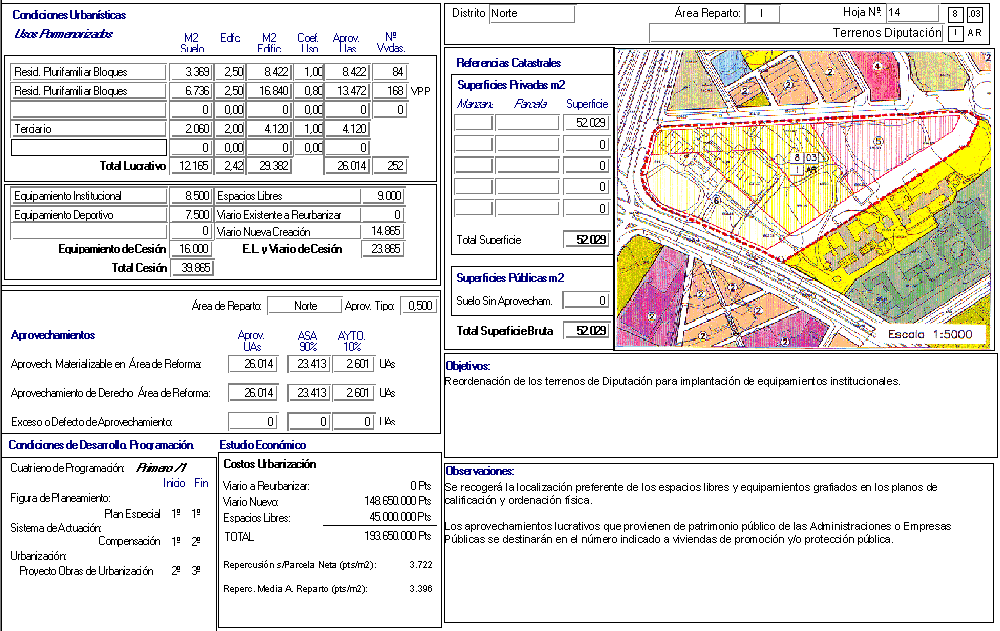Click the Suelo Sin Aprovecham. value field
The width and height of the screenshot is (1000, 631).
pos(586,300)
